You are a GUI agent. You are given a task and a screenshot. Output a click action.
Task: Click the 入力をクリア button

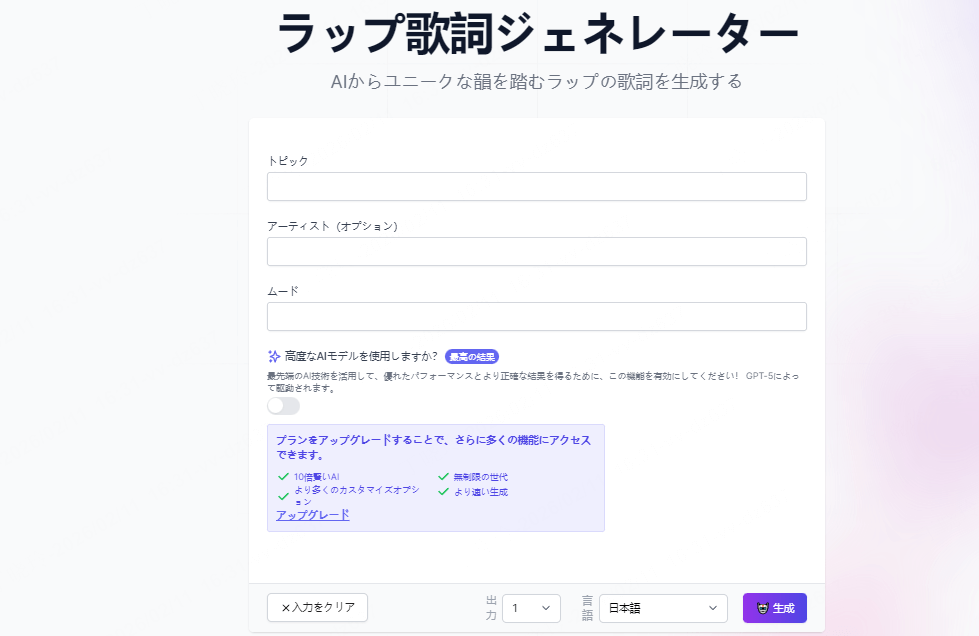(317, 607)
